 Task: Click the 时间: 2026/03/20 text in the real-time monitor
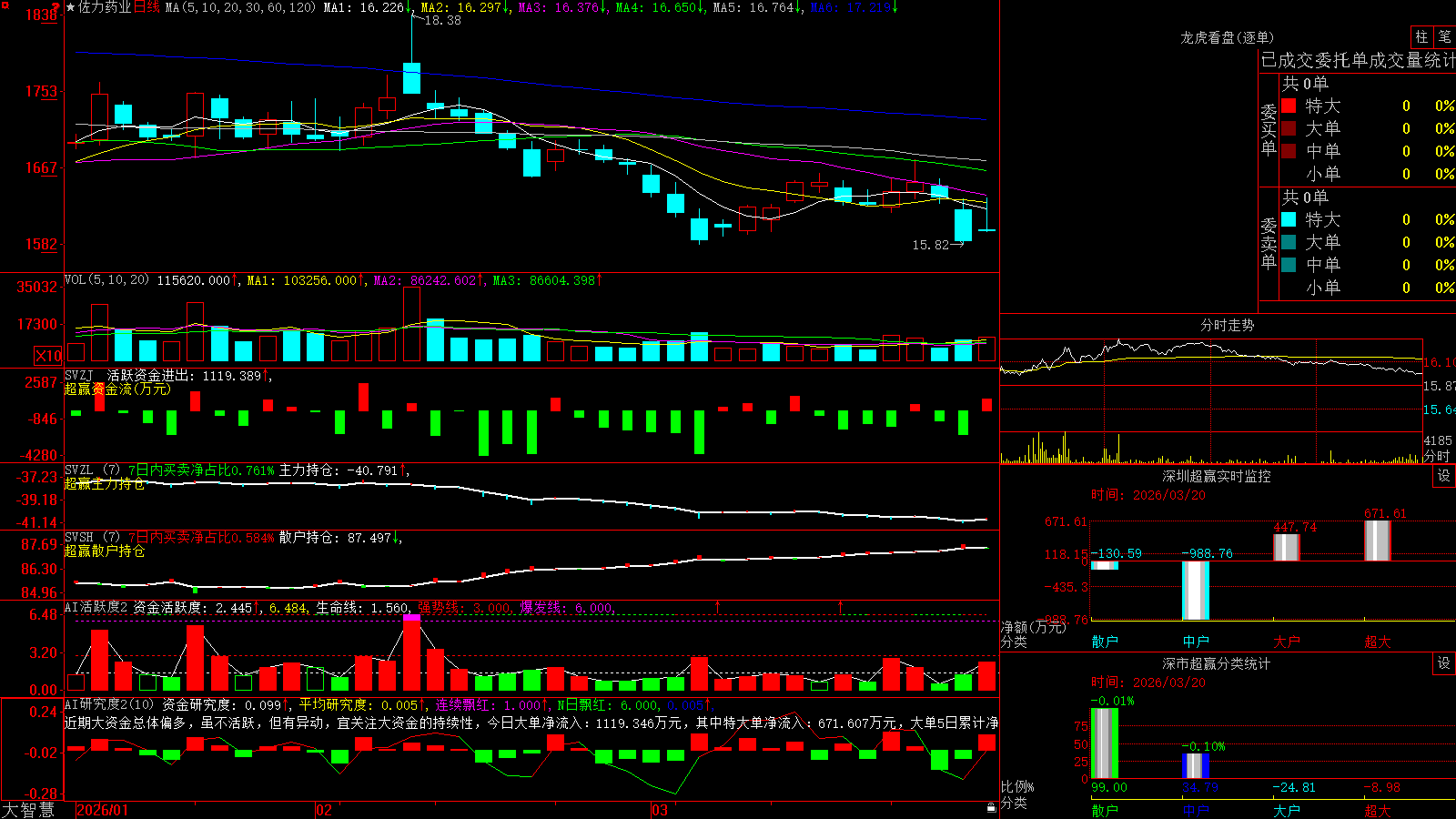tap(1148, 495)
